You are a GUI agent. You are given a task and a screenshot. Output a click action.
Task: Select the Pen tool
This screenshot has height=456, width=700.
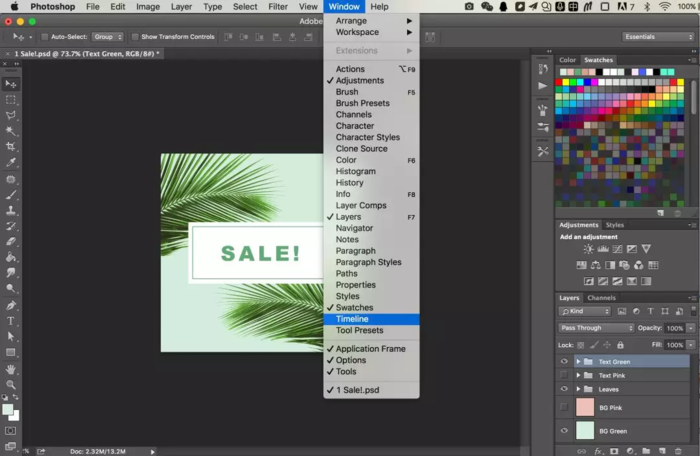coord(11,305)
